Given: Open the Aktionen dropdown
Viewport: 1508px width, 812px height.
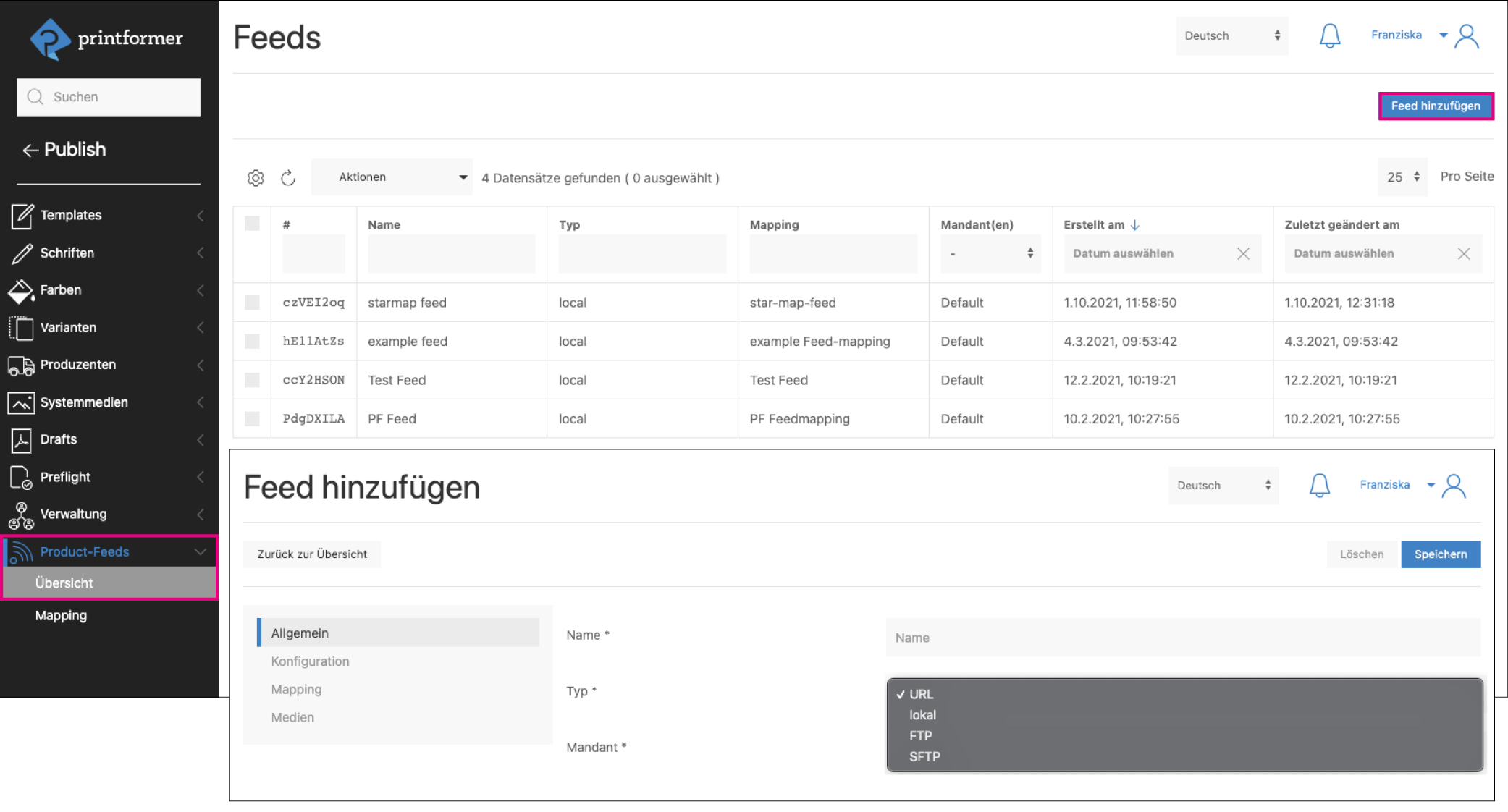Looking at the screenshot, I should point(392,177).
